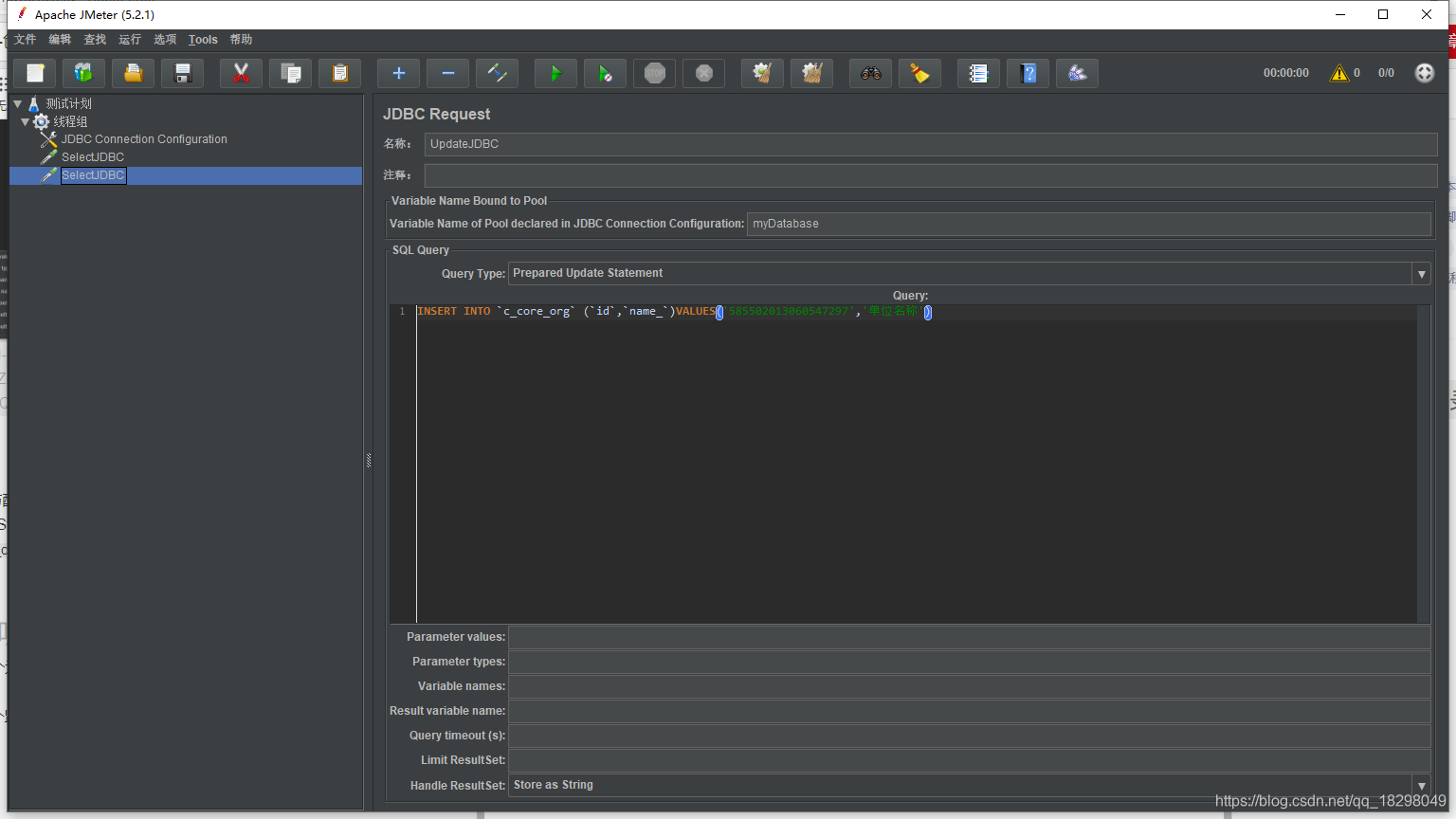Screen dimensions: 1456x819
Task: Save the test plan with the disk icon
Action: [183, 73]
